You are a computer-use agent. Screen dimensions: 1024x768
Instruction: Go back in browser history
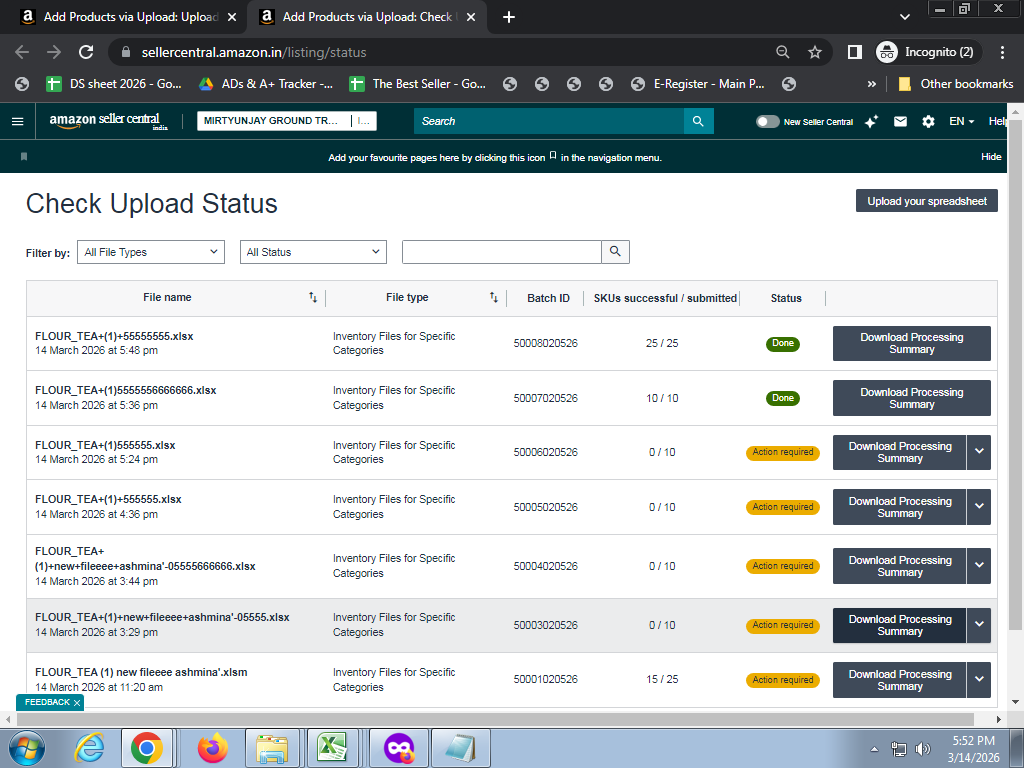tap(22, 52)
